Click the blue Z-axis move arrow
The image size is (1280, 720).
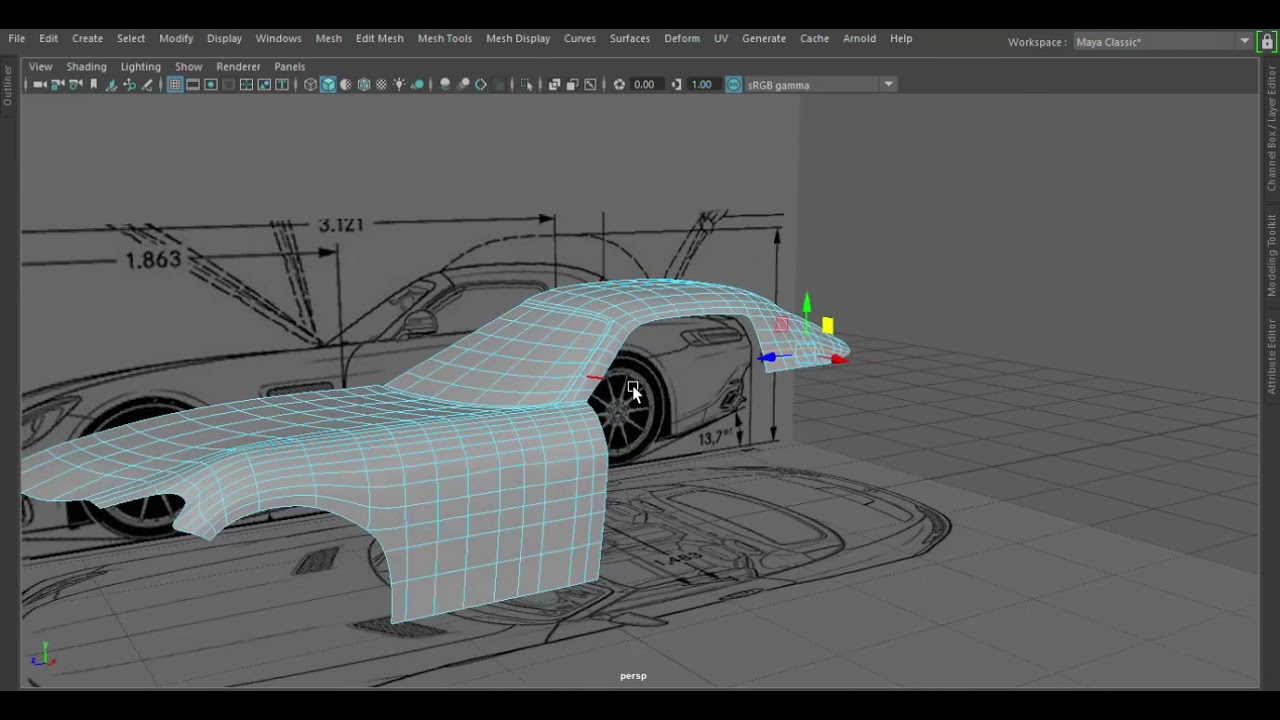(766, 357)
